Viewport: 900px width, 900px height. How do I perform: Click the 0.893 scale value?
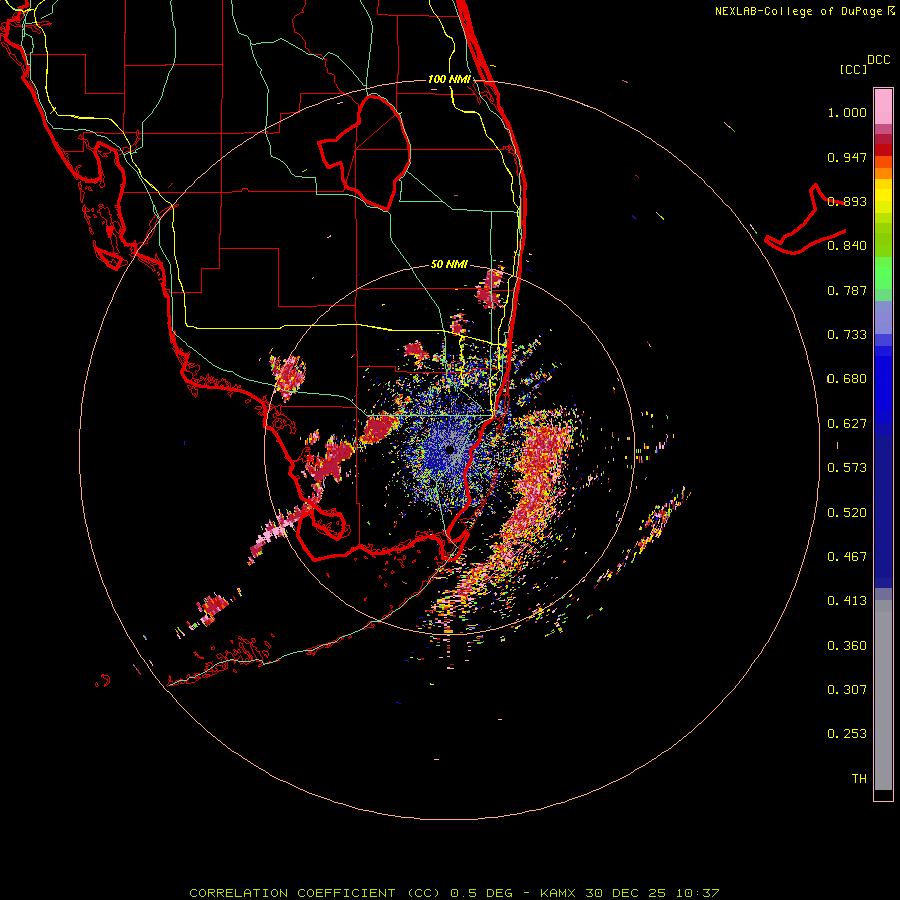pyautogui.click(x=847, y=201)
